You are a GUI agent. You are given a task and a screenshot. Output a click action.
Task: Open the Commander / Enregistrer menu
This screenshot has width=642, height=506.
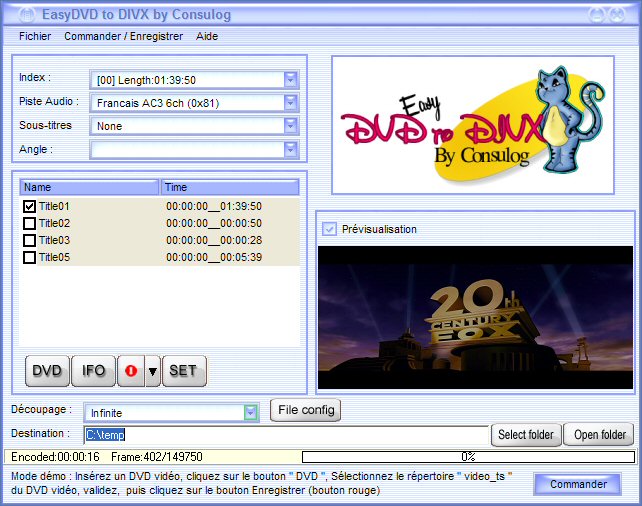(123, 36)
